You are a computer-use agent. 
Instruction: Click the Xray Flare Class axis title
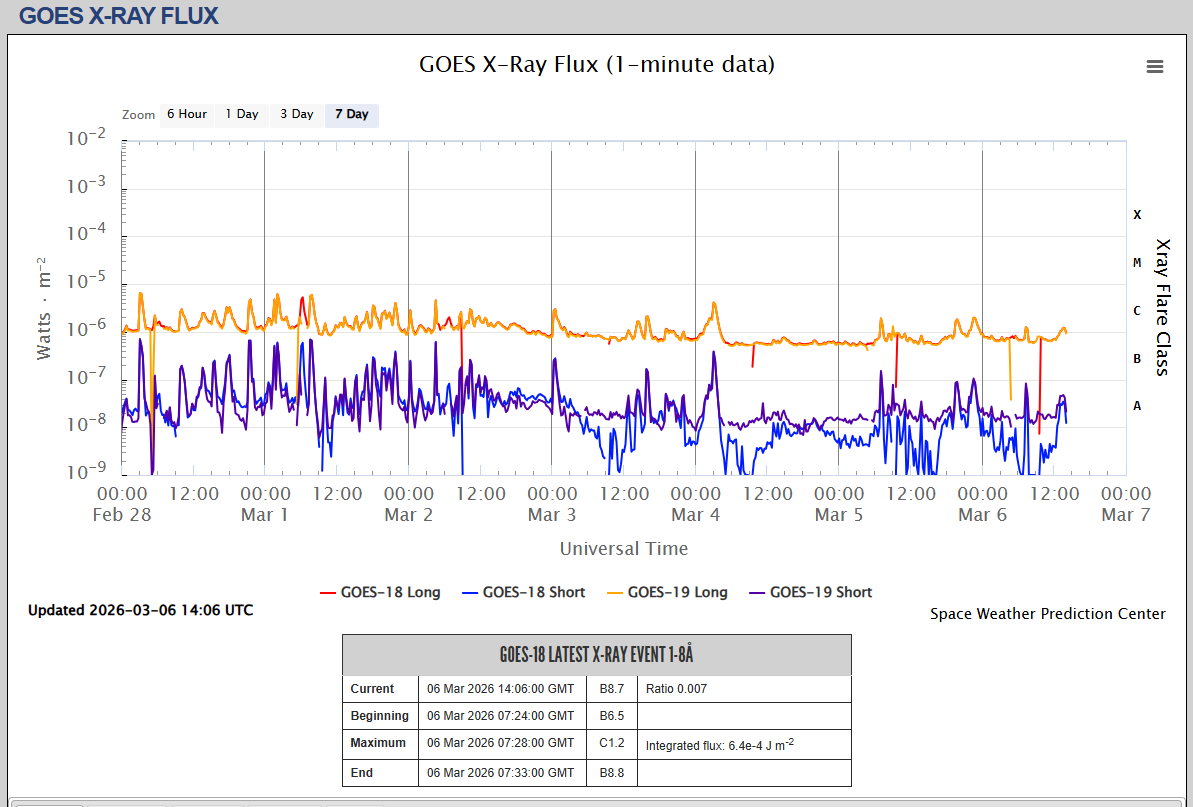[x=1163, y=307]
